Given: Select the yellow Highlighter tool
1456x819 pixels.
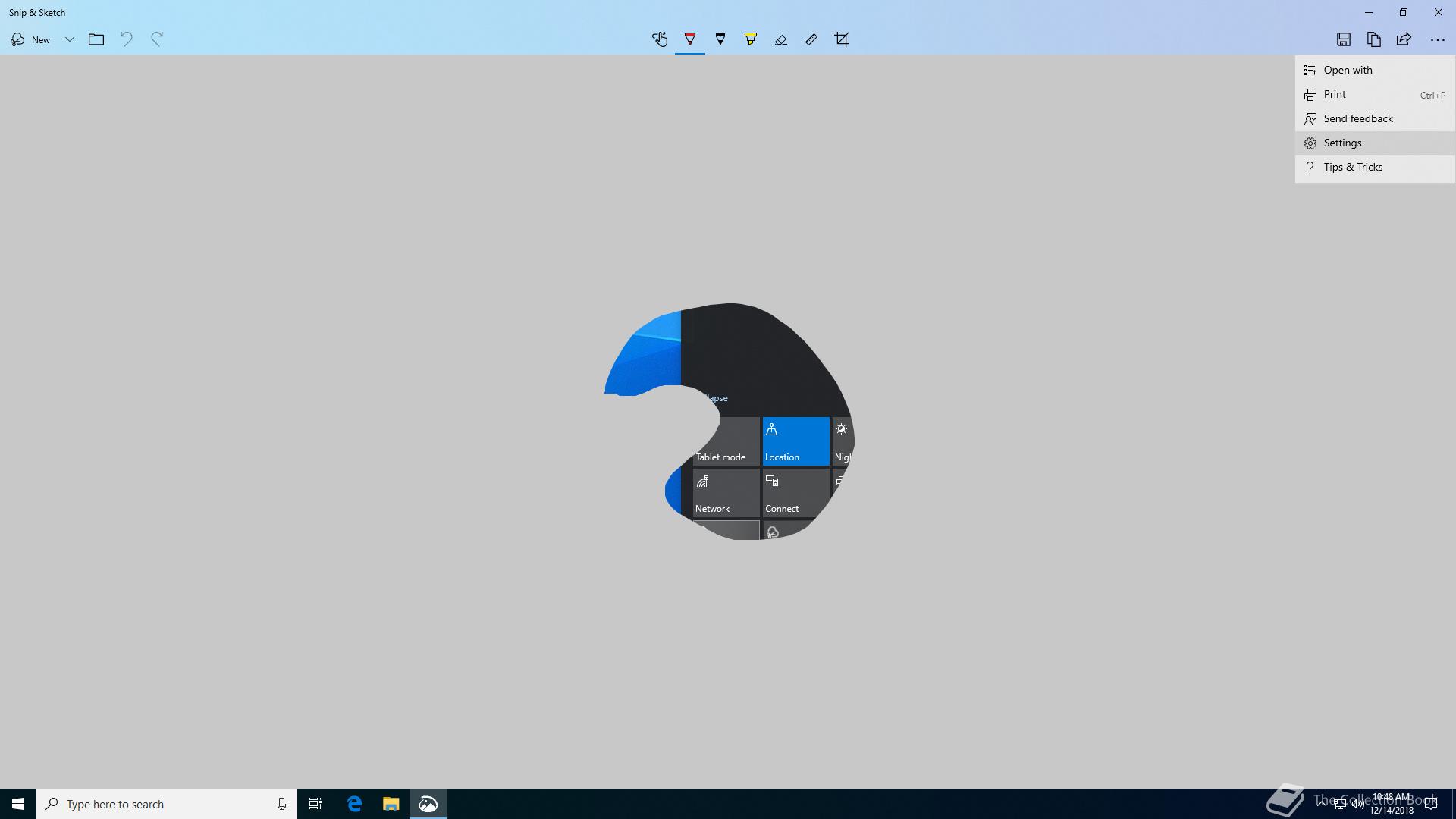Looking at the screenshot, I should [x=751, y=39].
